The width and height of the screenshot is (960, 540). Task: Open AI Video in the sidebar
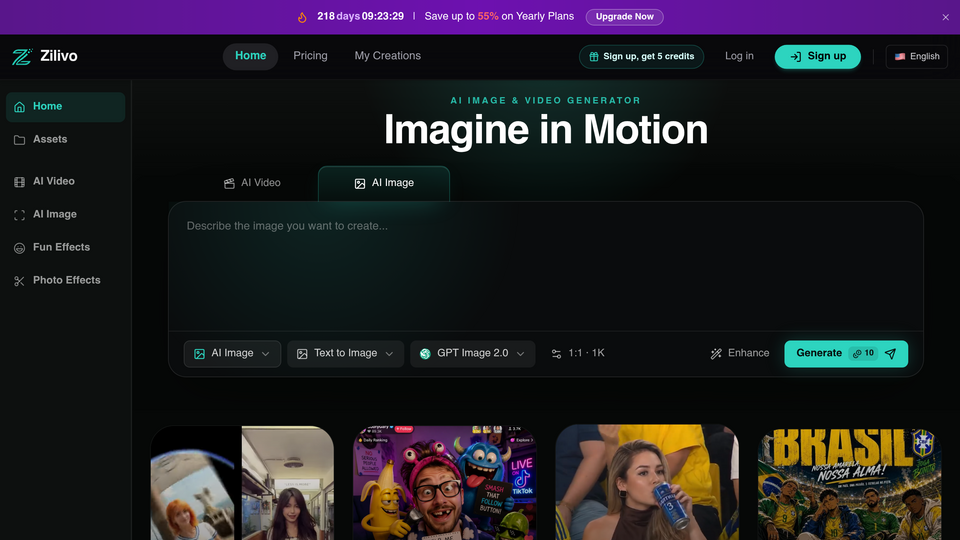click(x=66, y=181)
